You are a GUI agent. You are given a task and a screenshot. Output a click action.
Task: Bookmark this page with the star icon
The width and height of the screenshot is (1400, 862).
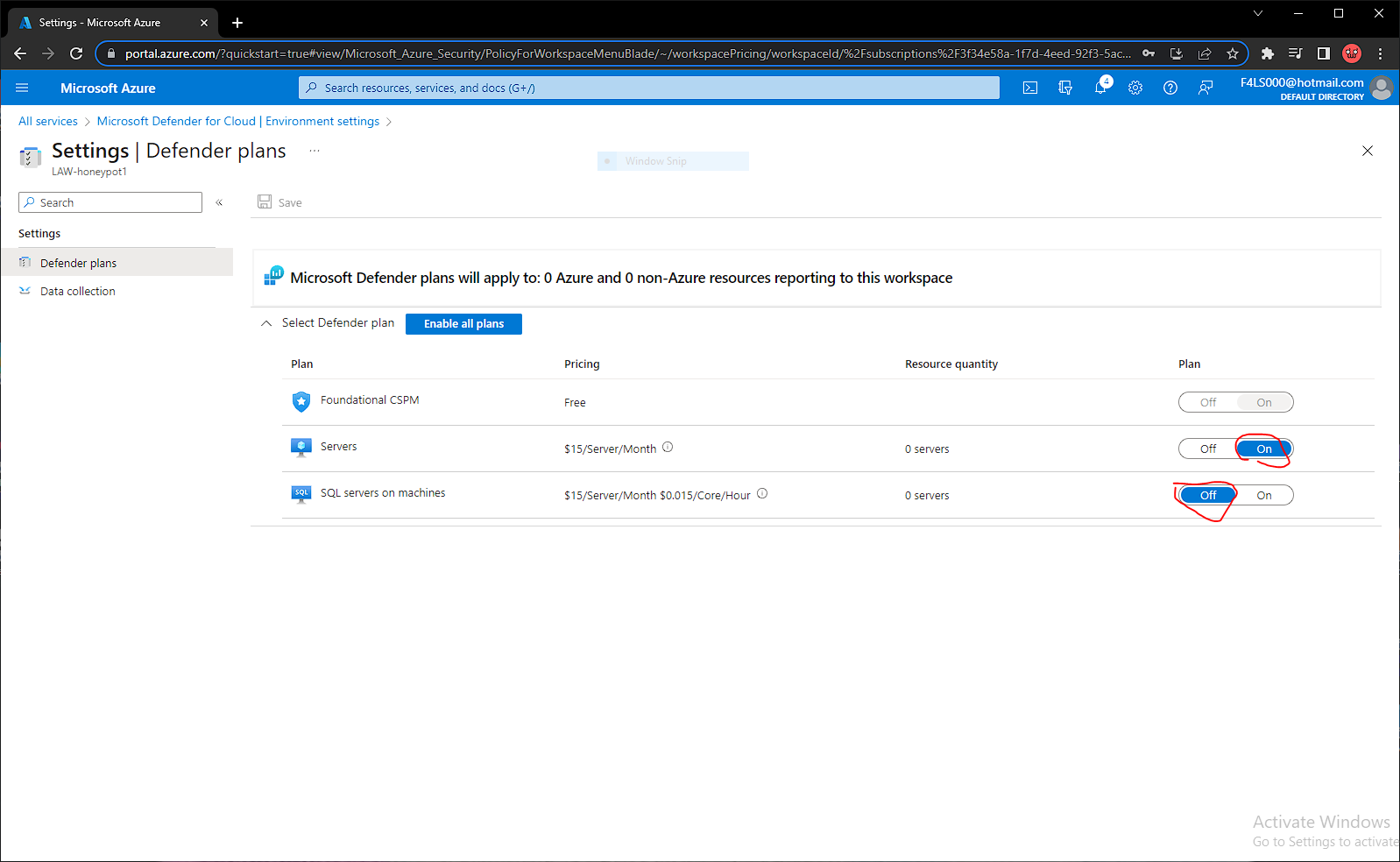point(1233,53)
